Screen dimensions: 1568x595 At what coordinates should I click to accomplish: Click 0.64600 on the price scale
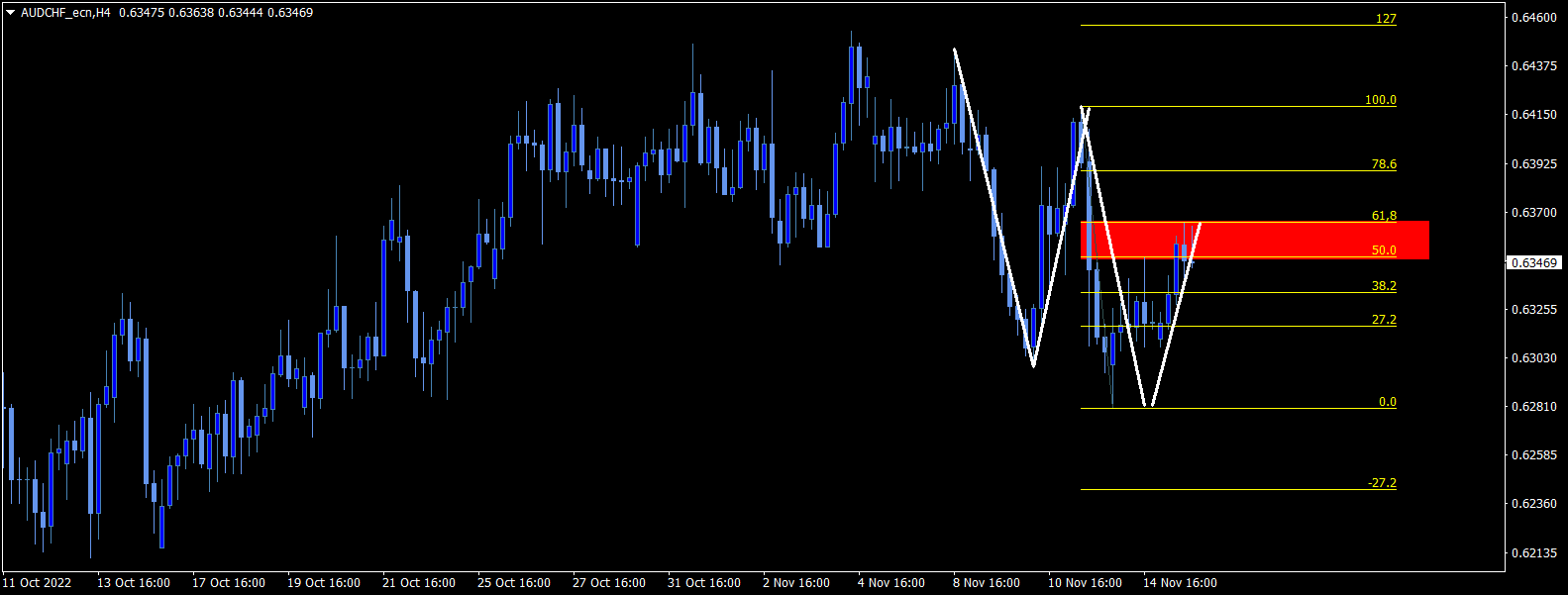point(1534,17)
